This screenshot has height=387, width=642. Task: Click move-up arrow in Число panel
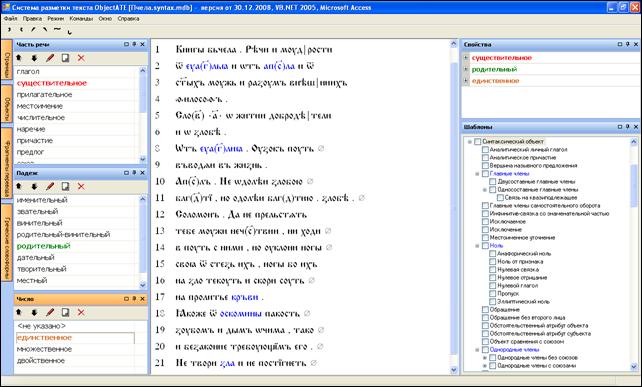click(19, 313)
